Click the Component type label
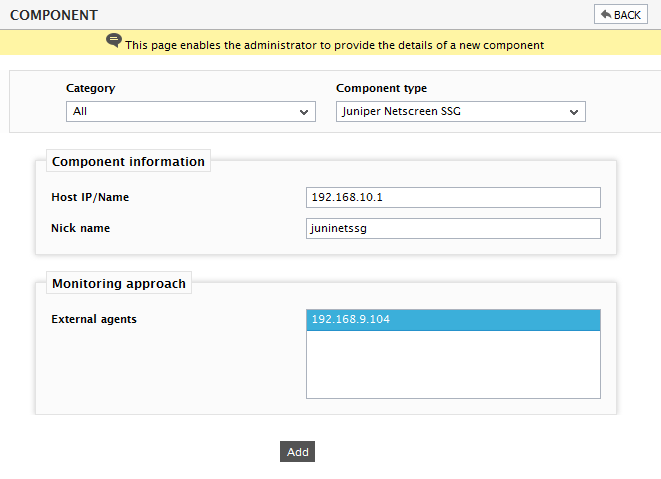The width and height of the screenshot is (661, 479). tap(382, 88)
